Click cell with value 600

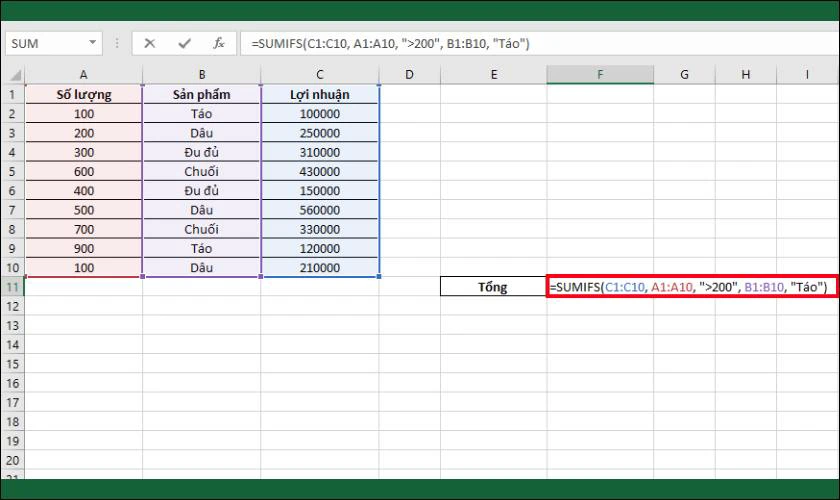[84, 171]
